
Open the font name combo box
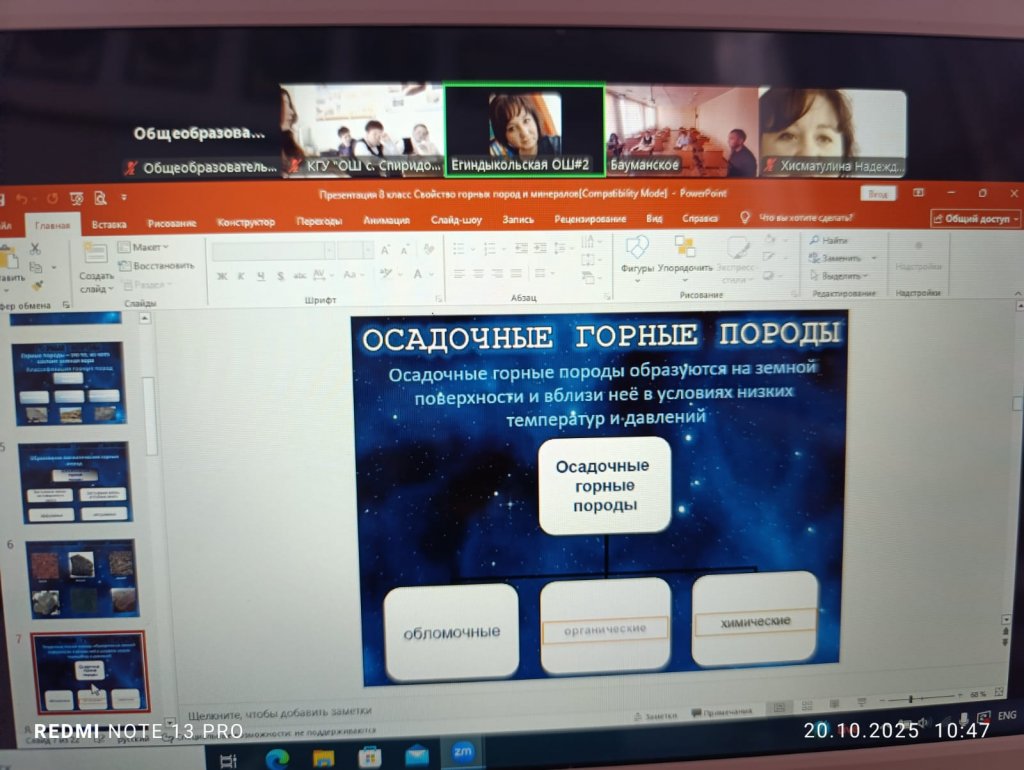pyautogui.click(x=272, y=250)
